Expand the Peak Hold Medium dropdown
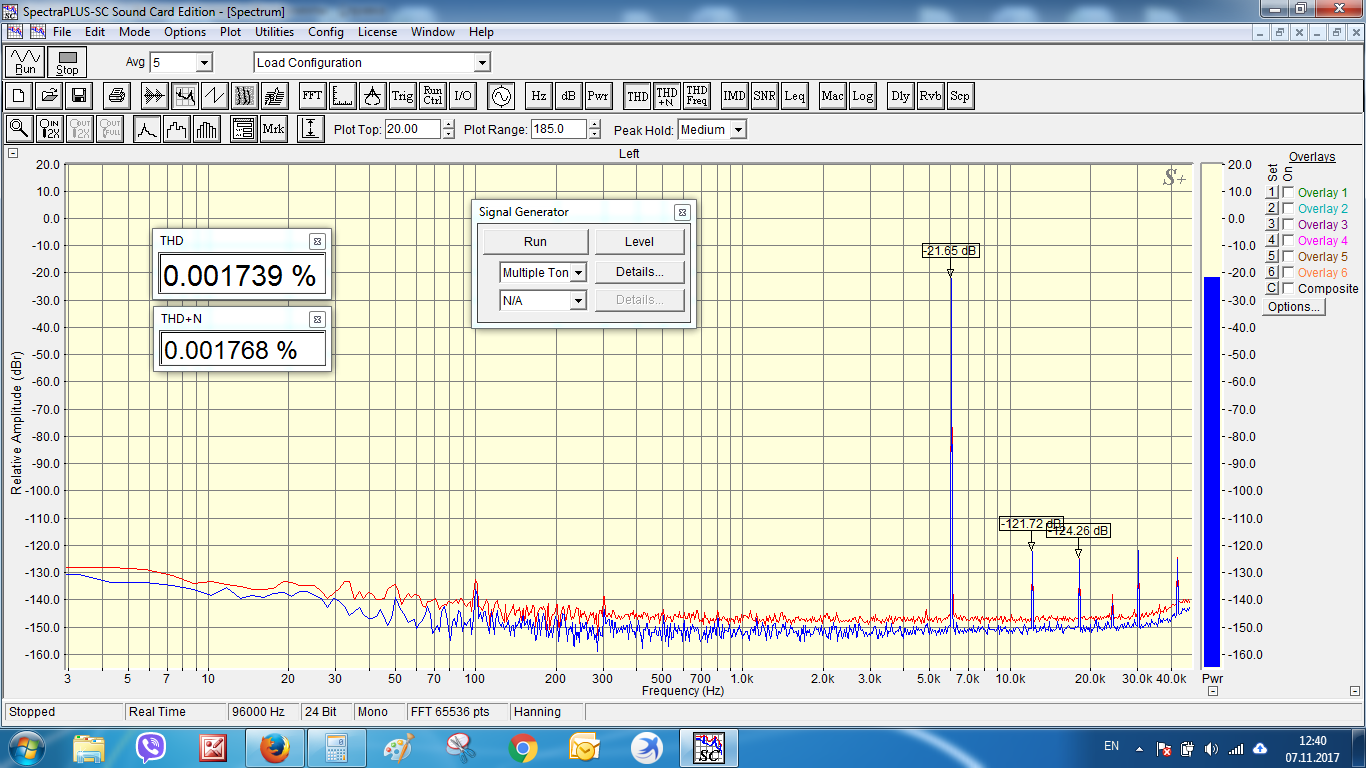 pyautogui.click(x=737, y=130)
